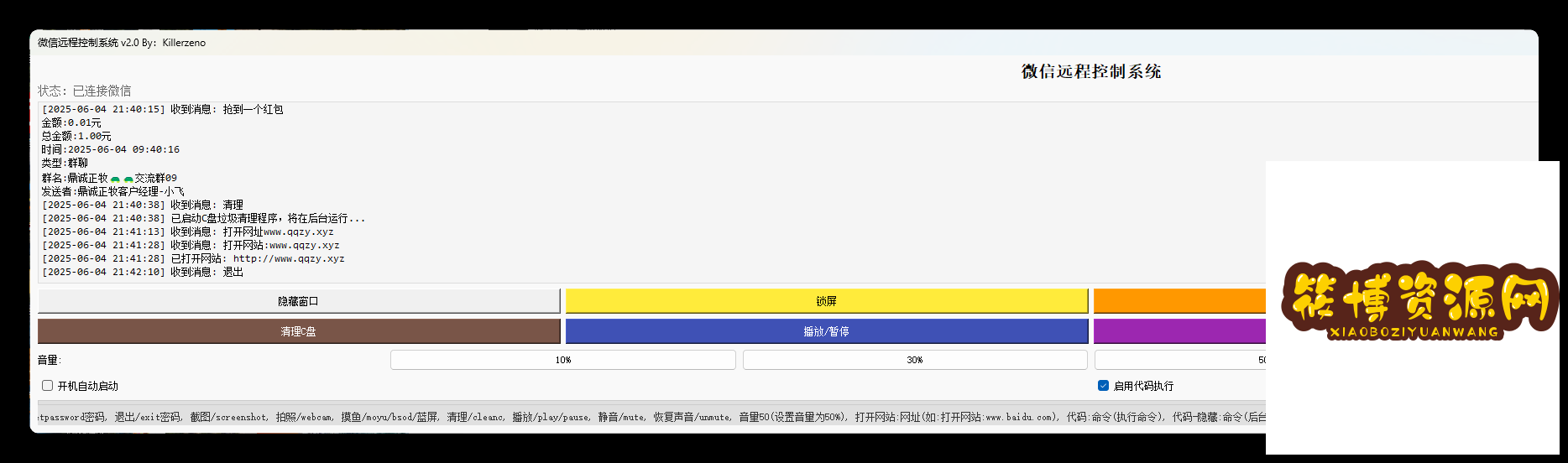Image resolution: width=1568 pixels, height=463 pixels.
Task: Click the log line 类型:群聊
Action: 65,163
